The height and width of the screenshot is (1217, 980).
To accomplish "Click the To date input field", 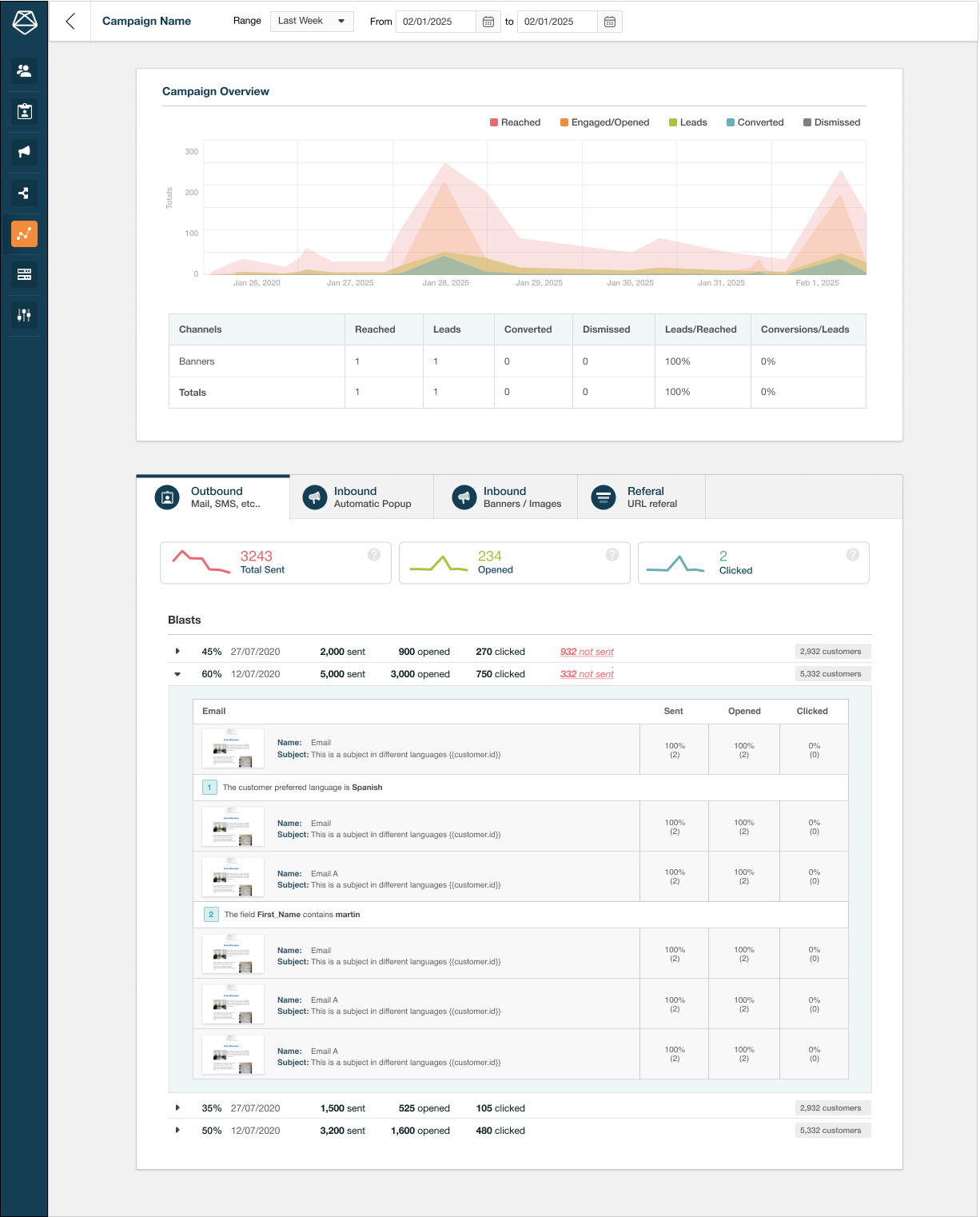I will coord(558,22).
